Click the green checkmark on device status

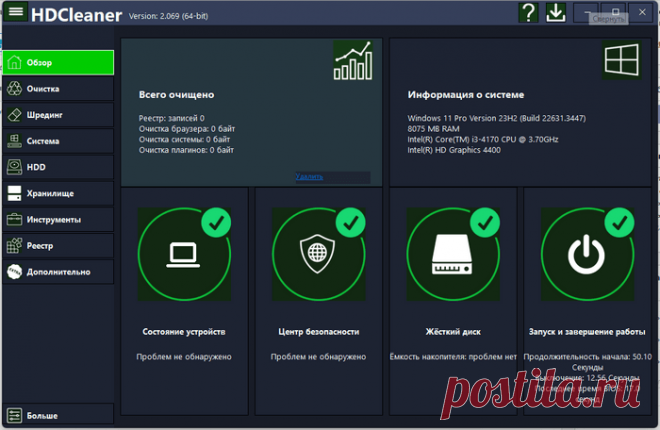tap(216, 223)
